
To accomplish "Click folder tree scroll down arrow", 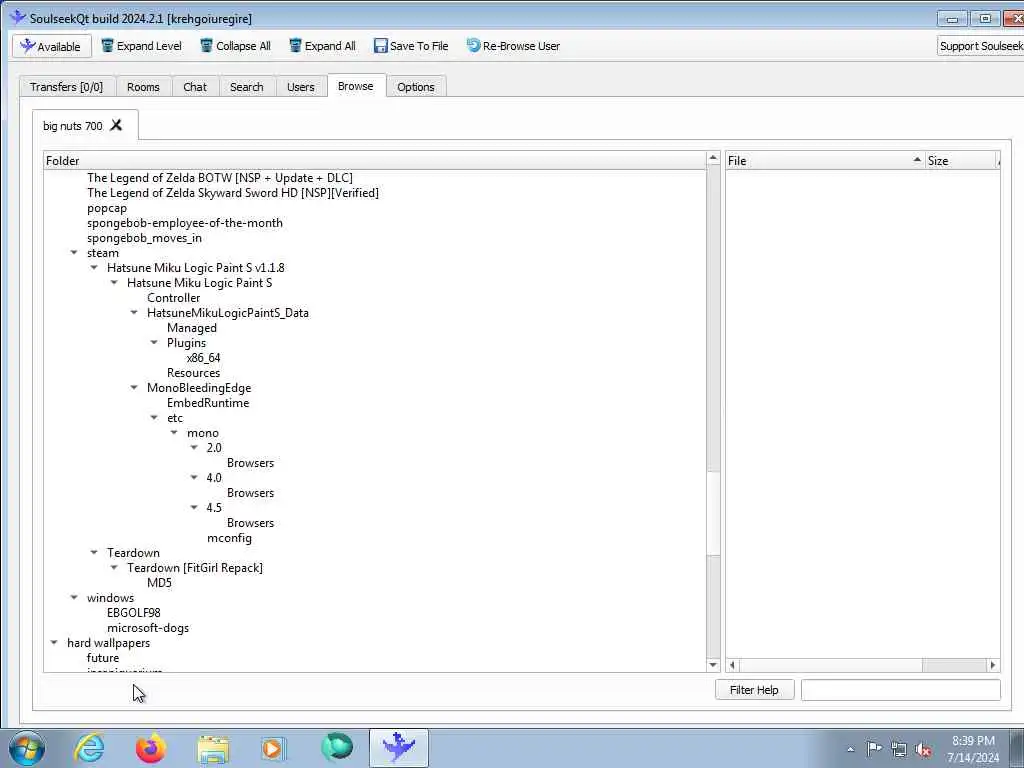I will coord(713,665).
